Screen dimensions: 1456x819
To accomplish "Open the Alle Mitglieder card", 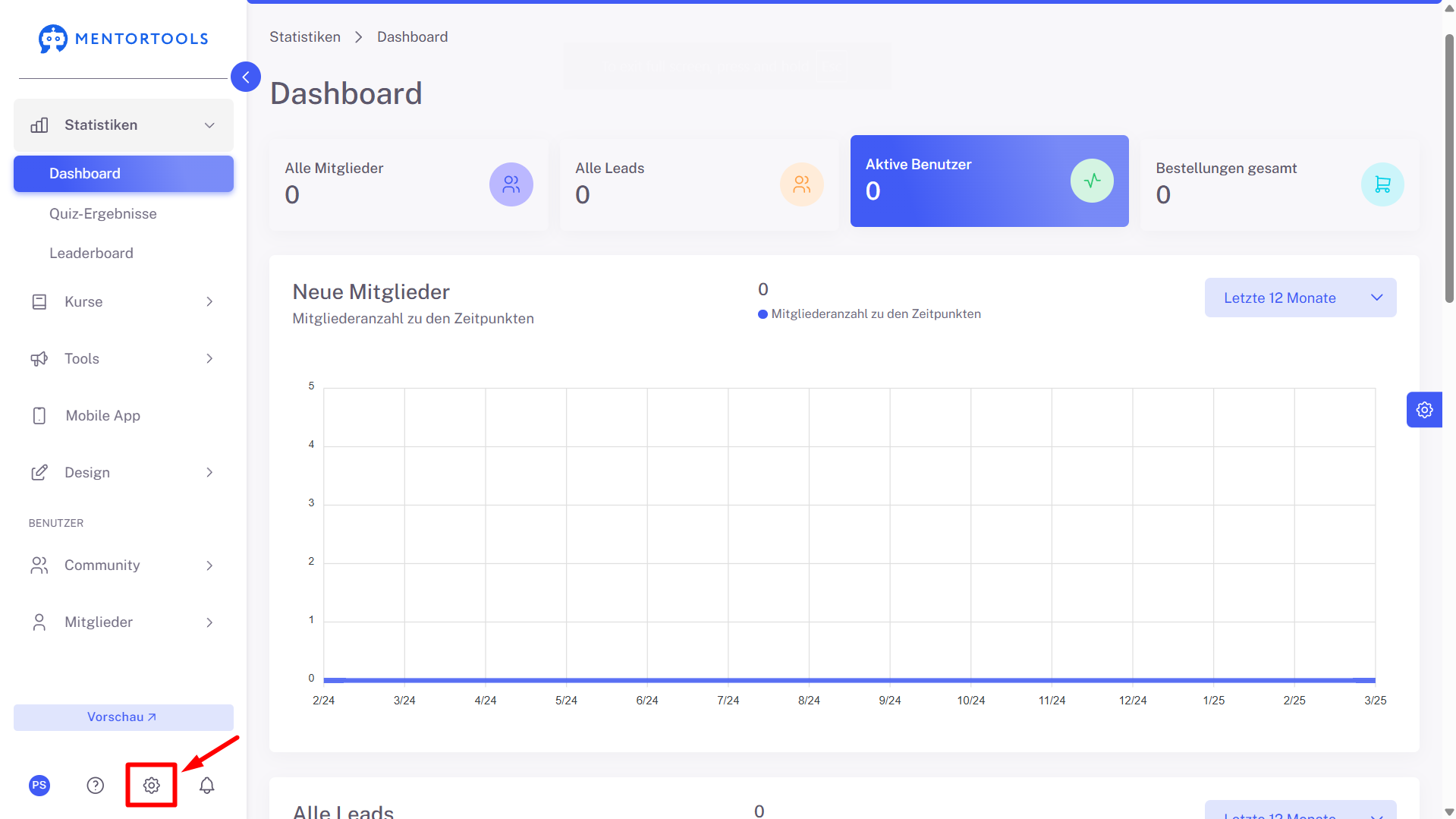I will tap(409, 184).
